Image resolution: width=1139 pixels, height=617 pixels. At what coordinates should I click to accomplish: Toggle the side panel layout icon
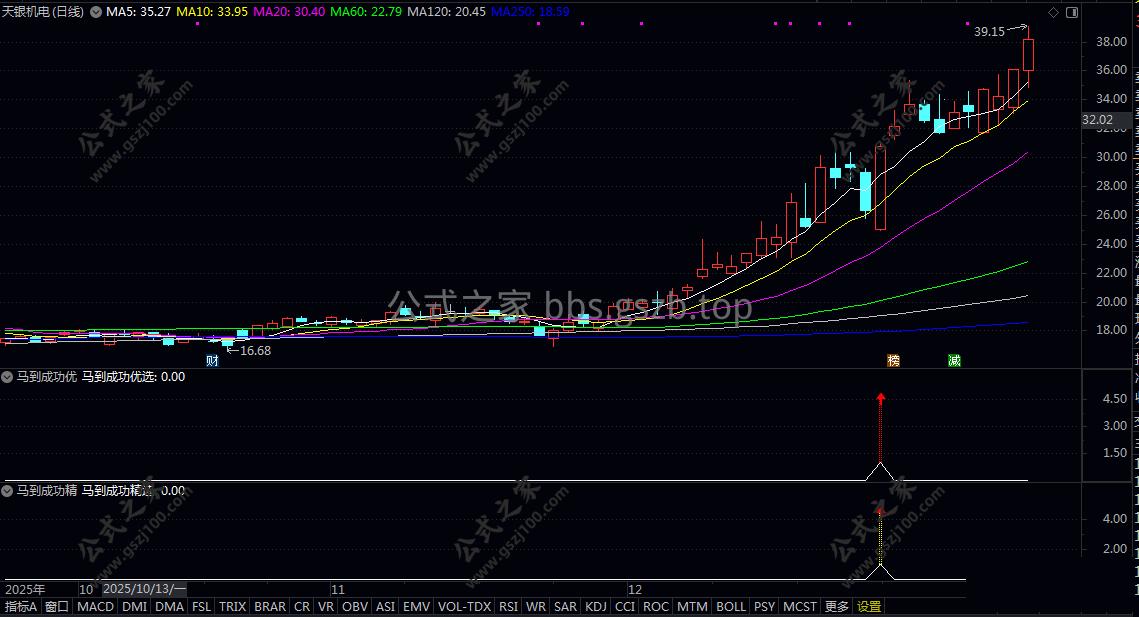[x=1071, y=12]
